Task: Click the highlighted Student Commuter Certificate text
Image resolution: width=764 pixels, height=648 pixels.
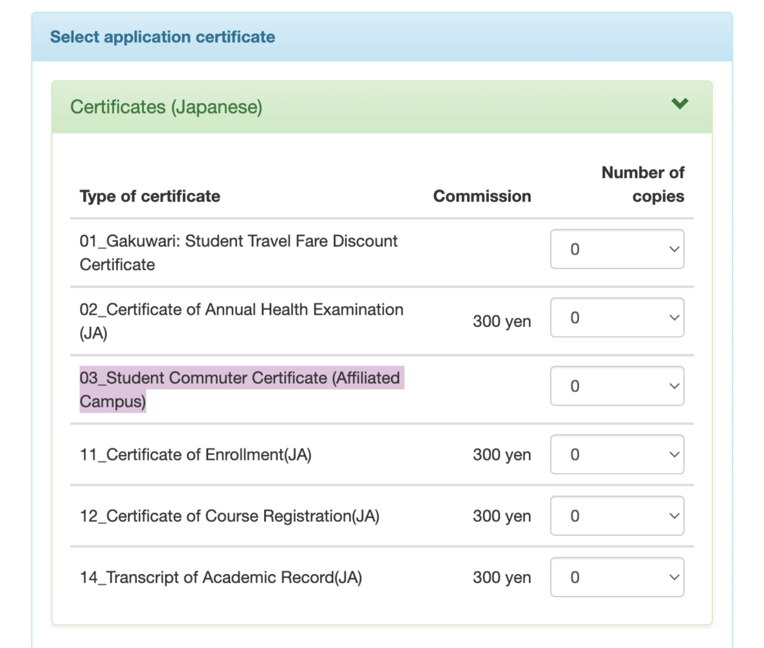Action: click(x=240, y=389)
